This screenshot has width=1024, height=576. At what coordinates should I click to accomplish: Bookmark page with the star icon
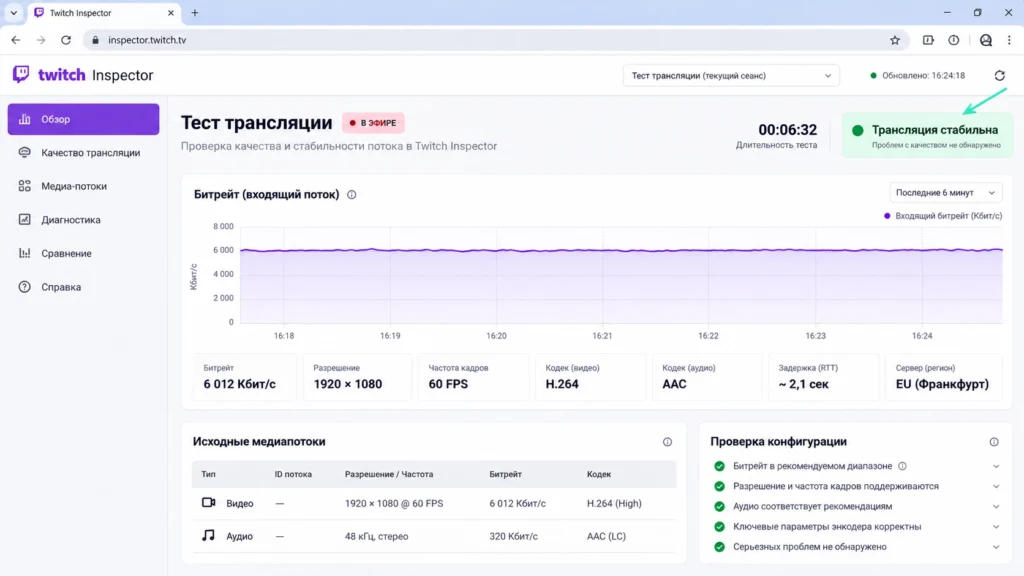tap(895, 40)
